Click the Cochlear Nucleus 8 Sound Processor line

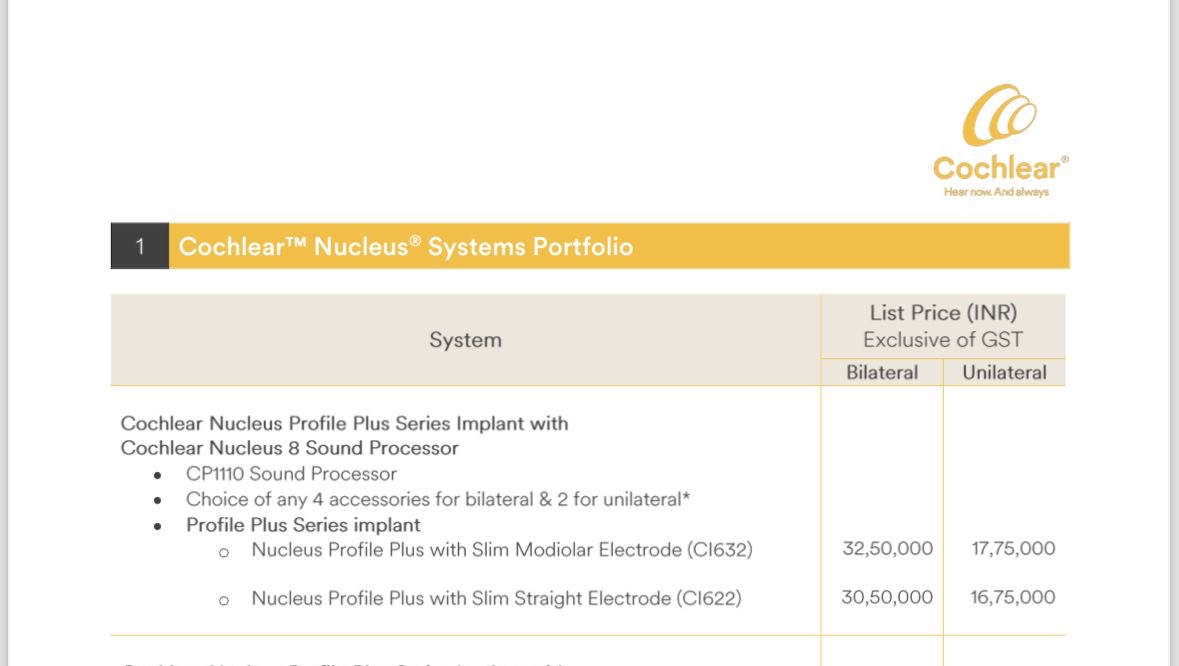[x=289, y=448]
